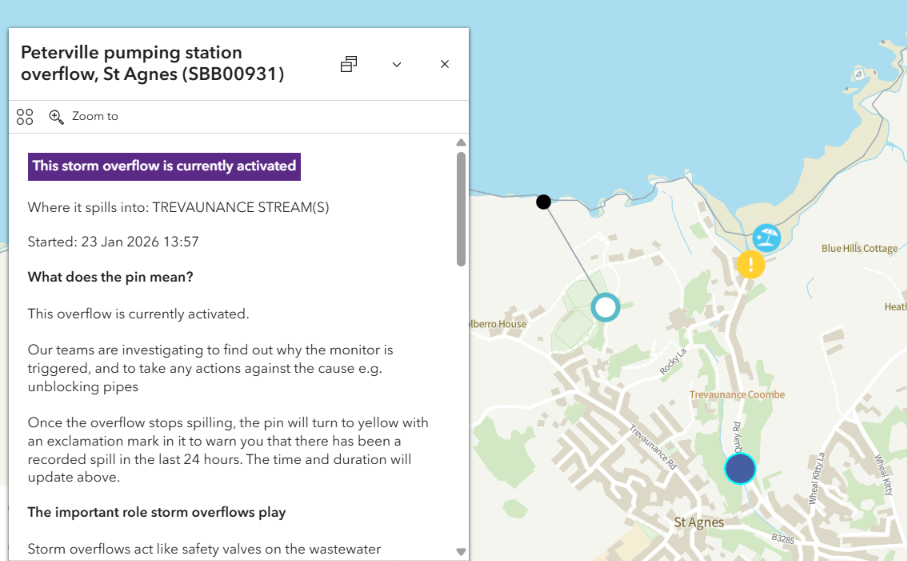Click the 'What does the pin mean?' heading

pyautogui.click(x=110, y=277)
